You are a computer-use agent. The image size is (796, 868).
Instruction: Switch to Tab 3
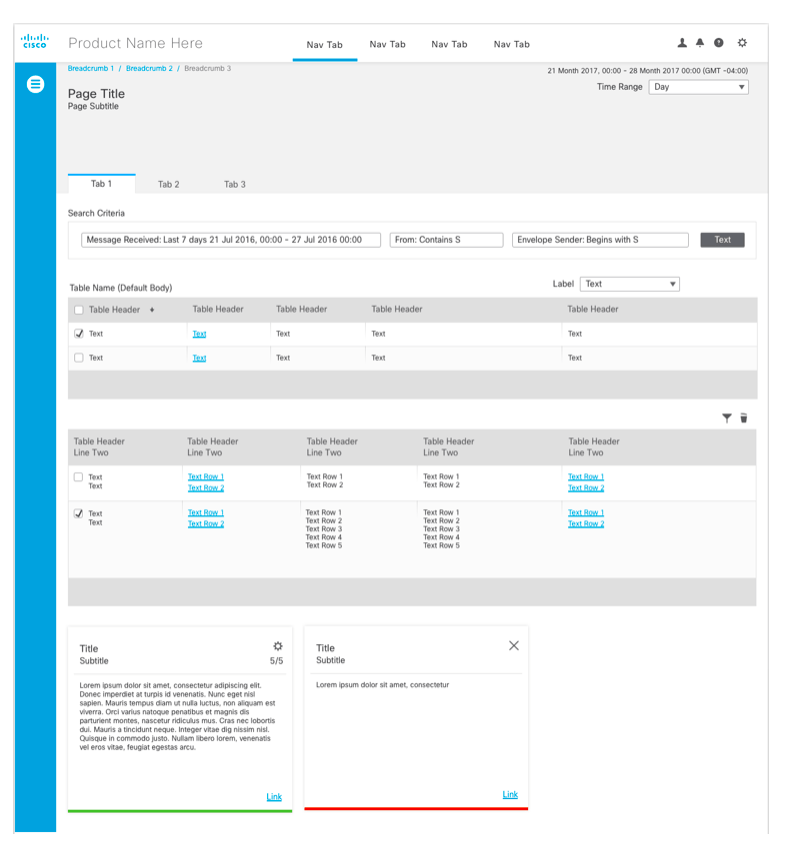pyautogui.click(x=234, y=185)
